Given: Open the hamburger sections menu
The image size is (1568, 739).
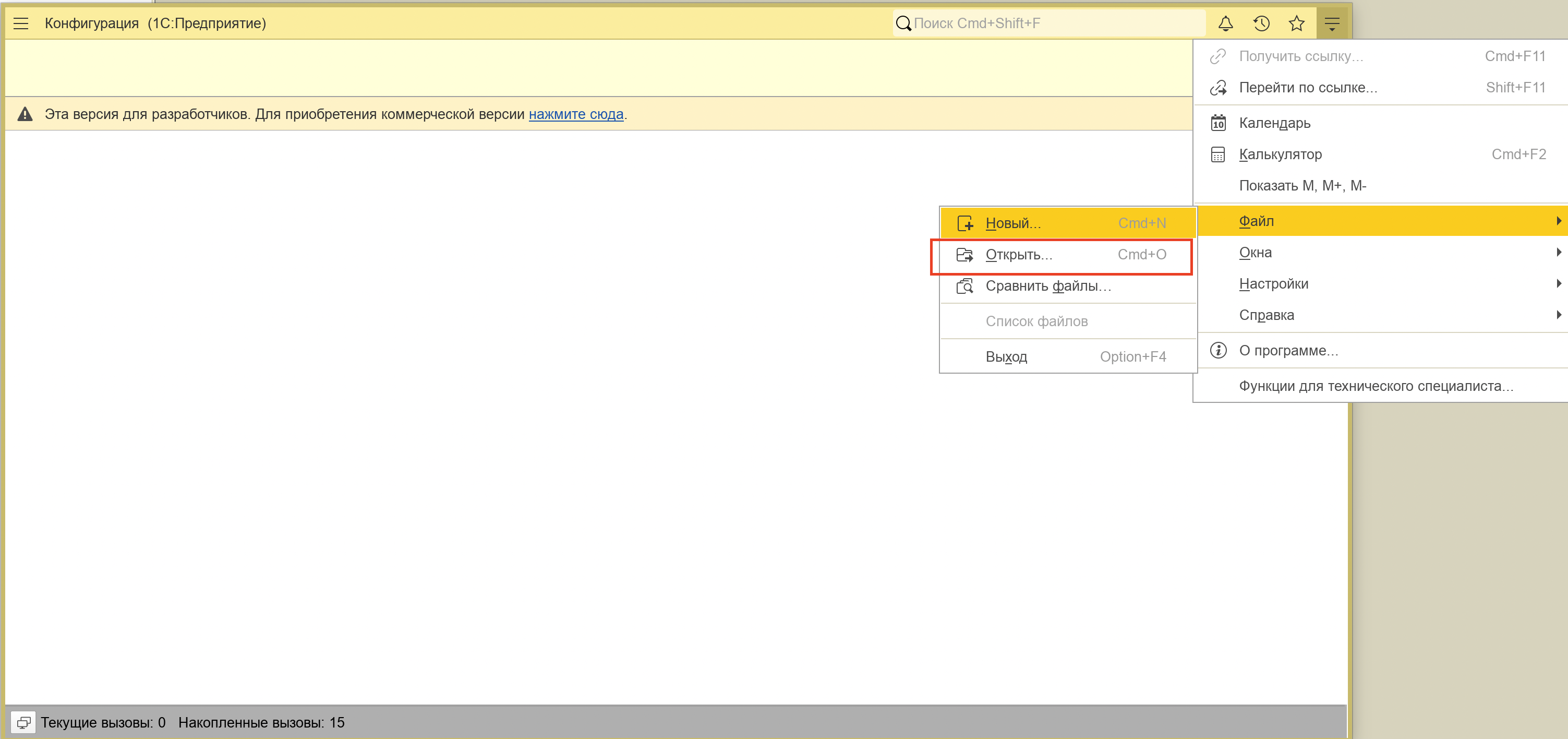Looking at the screenshot, I should [21, 23].
